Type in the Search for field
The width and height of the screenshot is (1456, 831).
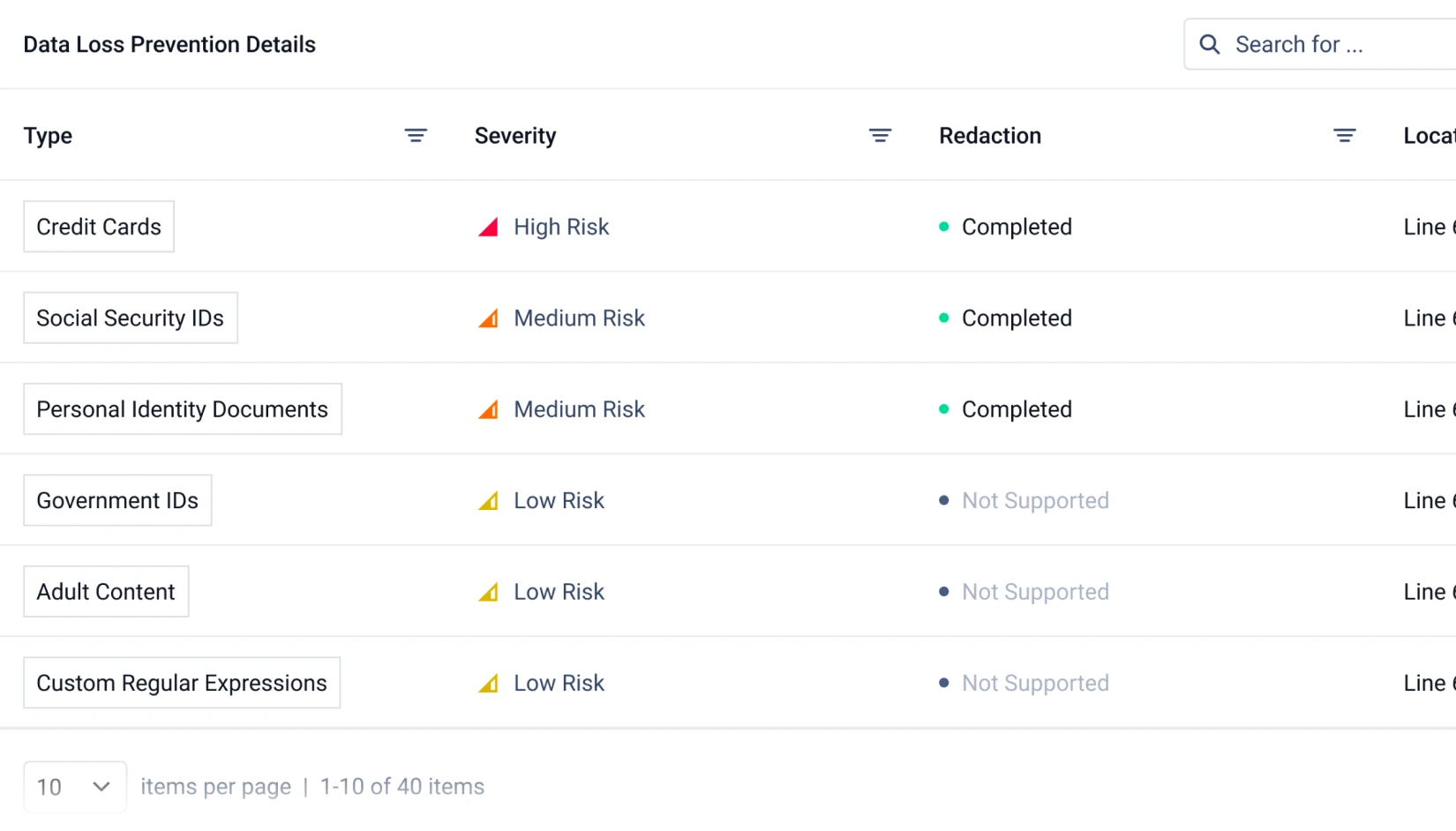click(x=1332, y=44)
